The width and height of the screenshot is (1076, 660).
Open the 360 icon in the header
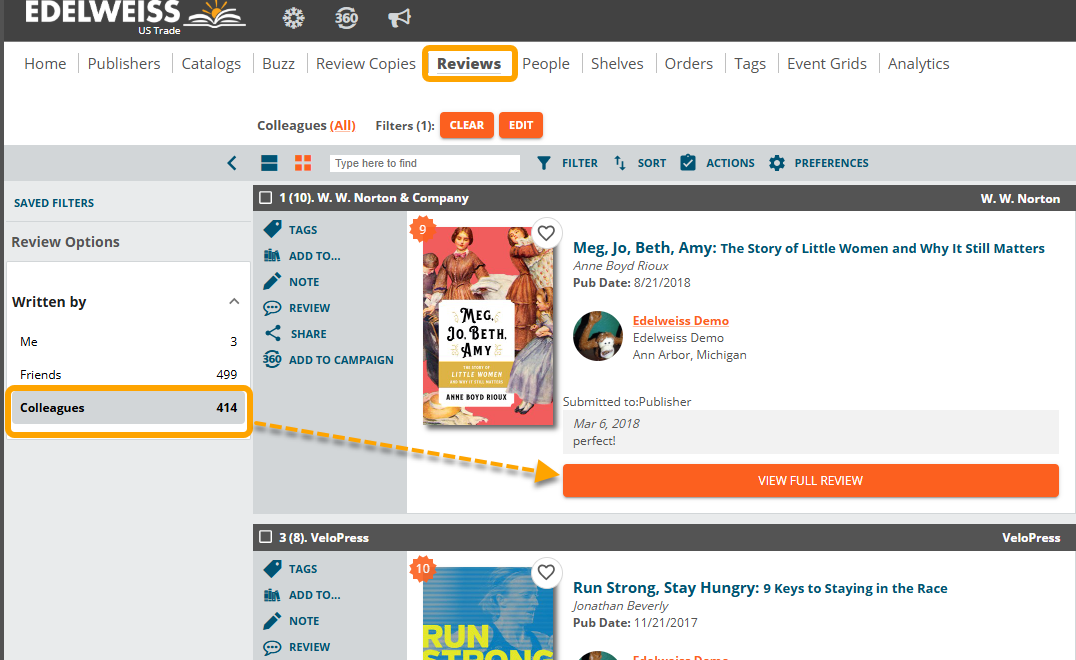347,18
